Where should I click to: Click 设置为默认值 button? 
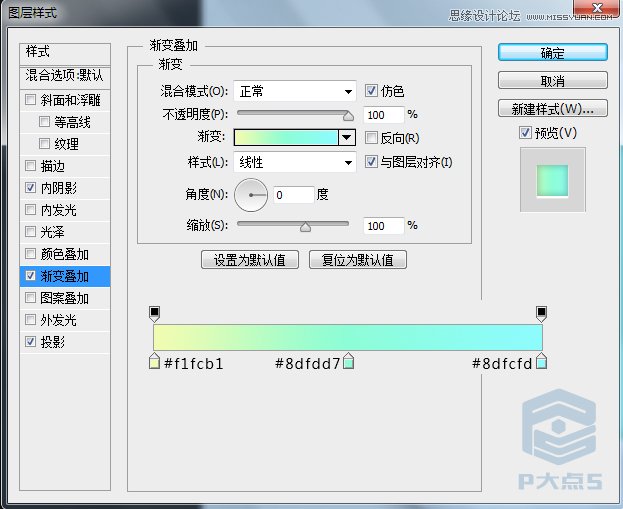point(250,260)
